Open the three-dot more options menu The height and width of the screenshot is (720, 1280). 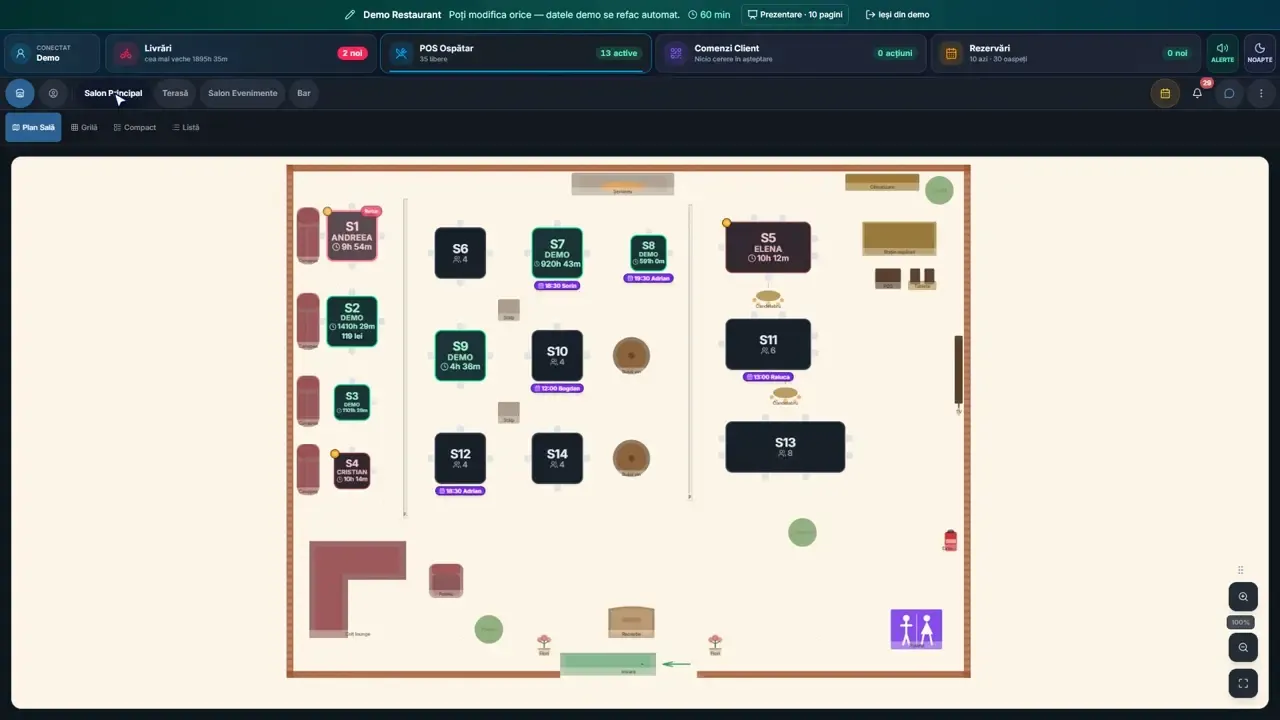[x=1261, y=93]
